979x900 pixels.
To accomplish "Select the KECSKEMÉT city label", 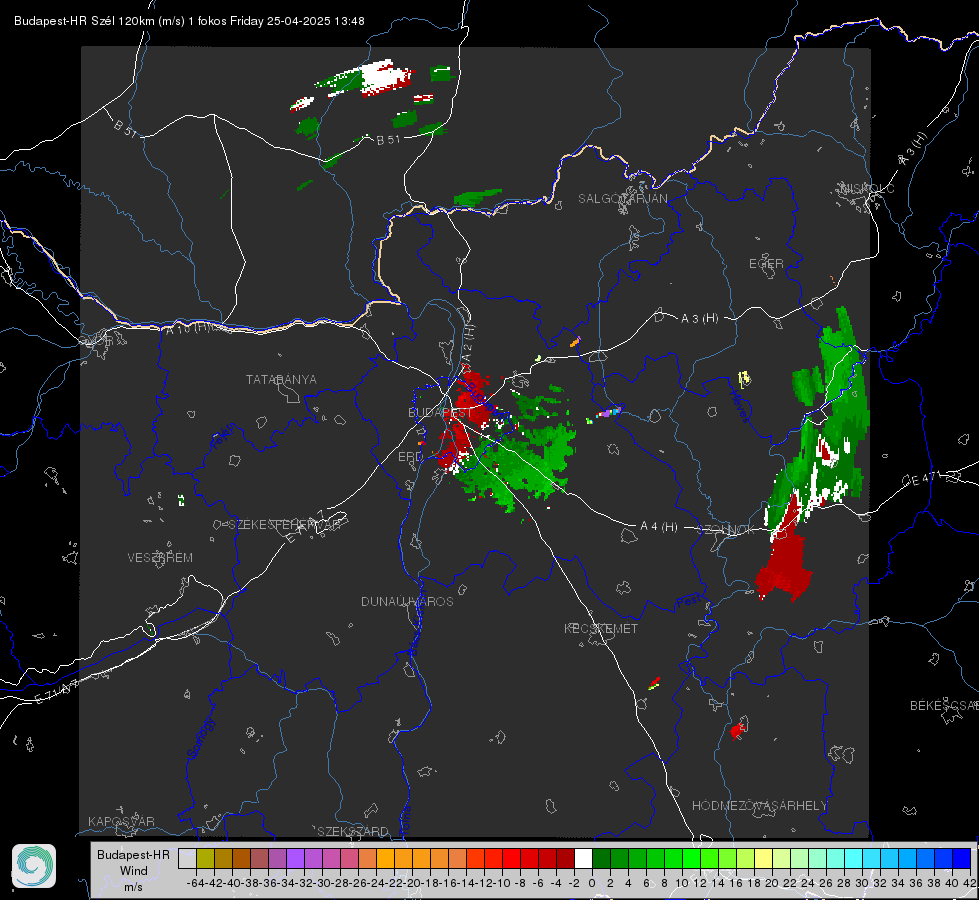I will click(601, 629).
